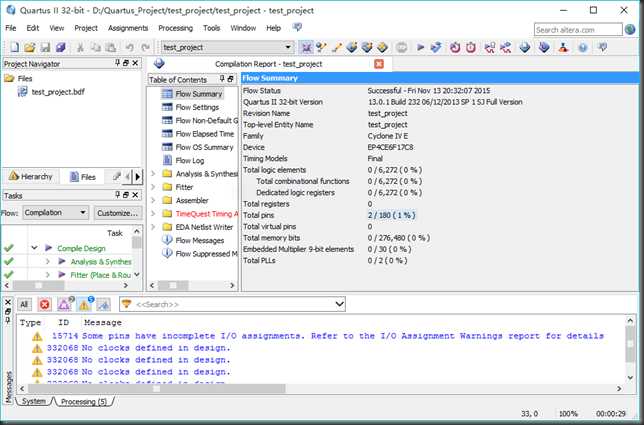Click the Redo arrow toolbar icon
644x425 pixels.
145,47
